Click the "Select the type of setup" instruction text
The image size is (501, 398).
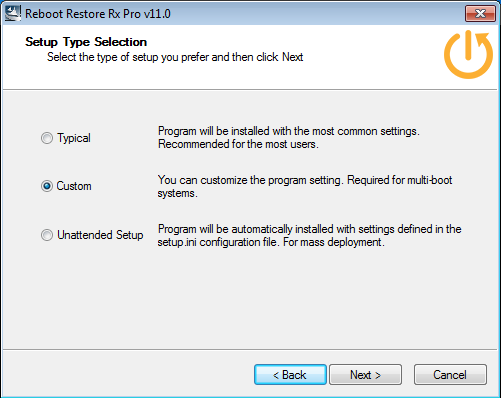click(x=175, y=57)
